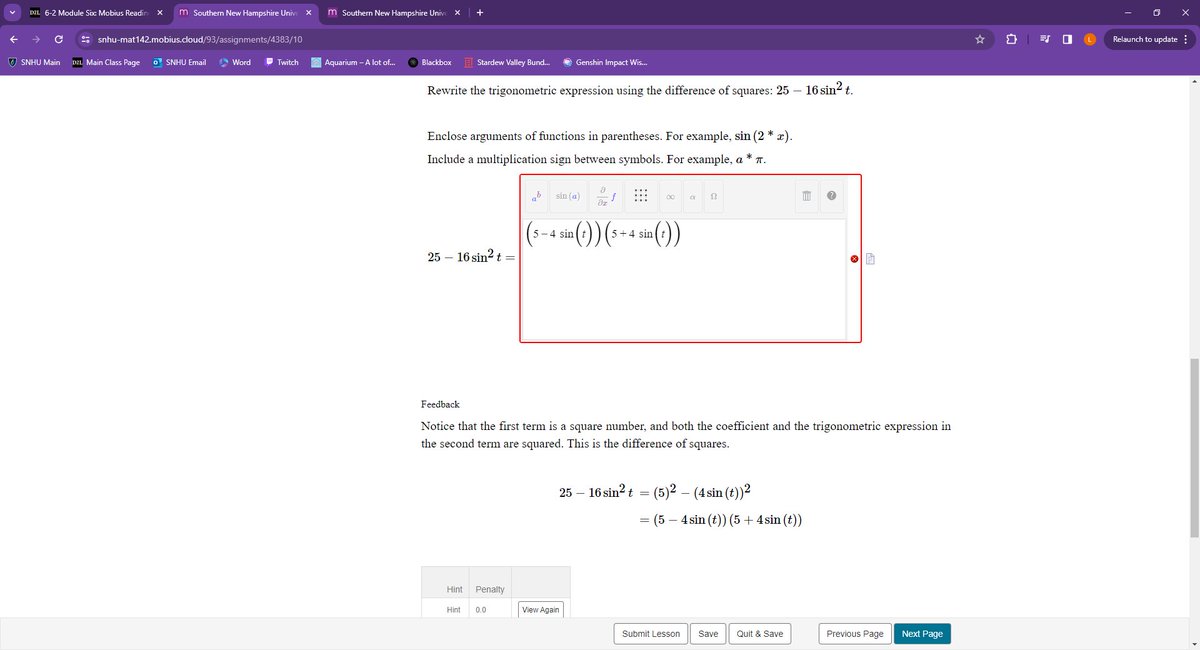Open the Blackbox bookmark
The image size is (1200, 650).
430,62
